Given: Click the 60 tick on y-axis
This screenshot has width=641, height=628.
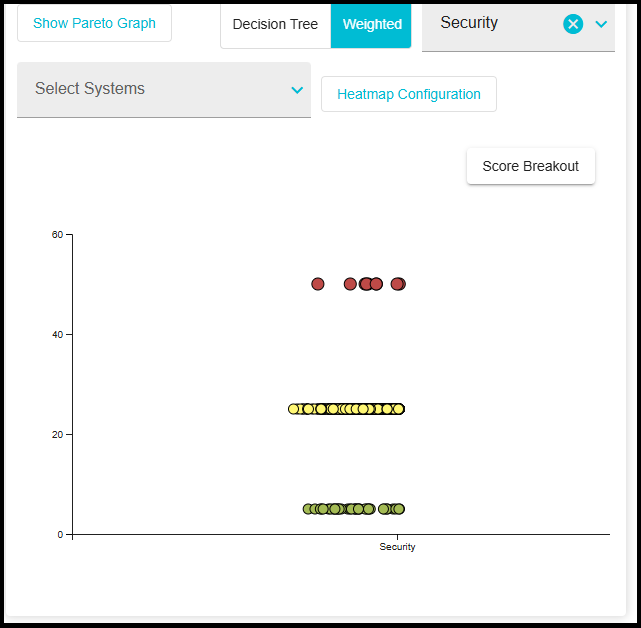Looking at the screenshot, I should (x=57, y=235).
